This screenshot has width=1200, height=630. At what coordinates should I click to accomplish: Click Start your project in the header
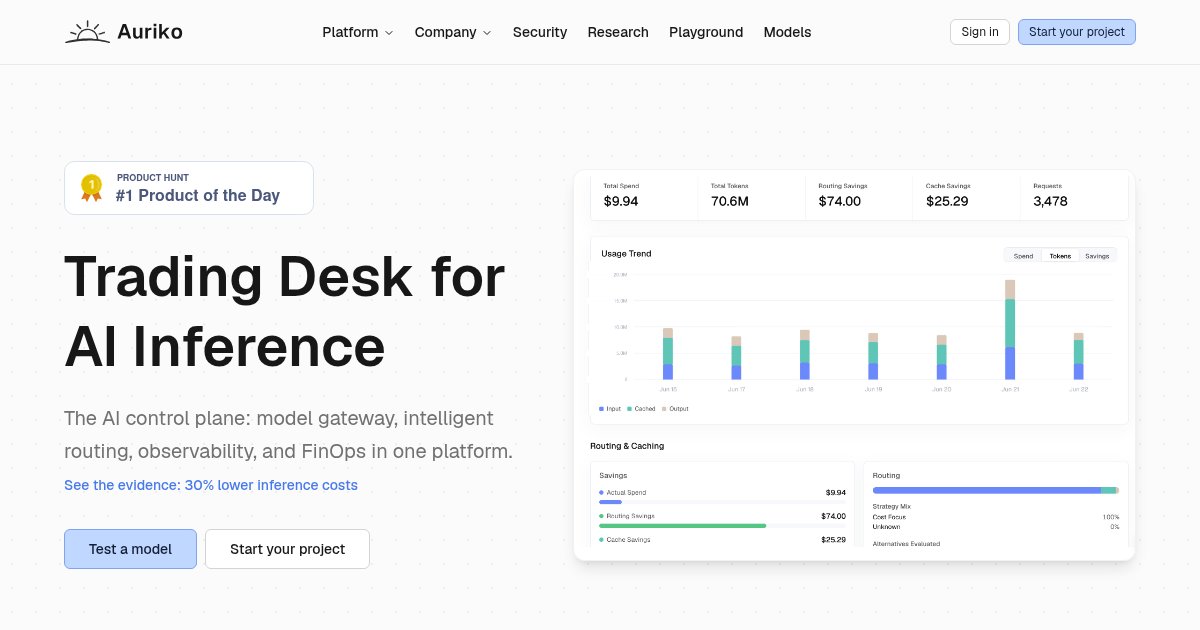[x=1077, y=32]
